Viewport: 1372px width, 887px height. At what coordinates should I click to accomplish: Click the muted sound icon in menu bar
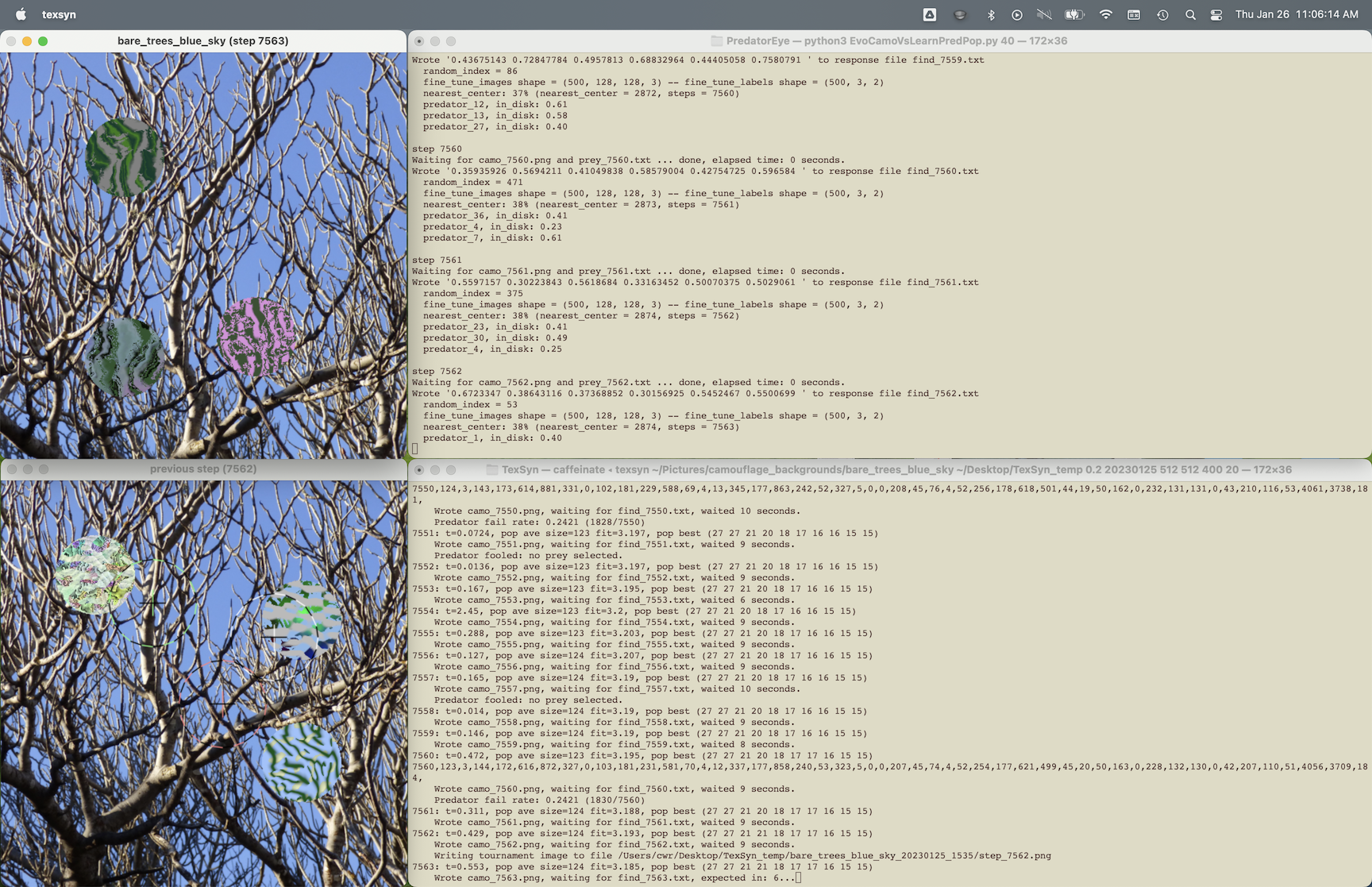1044,14
